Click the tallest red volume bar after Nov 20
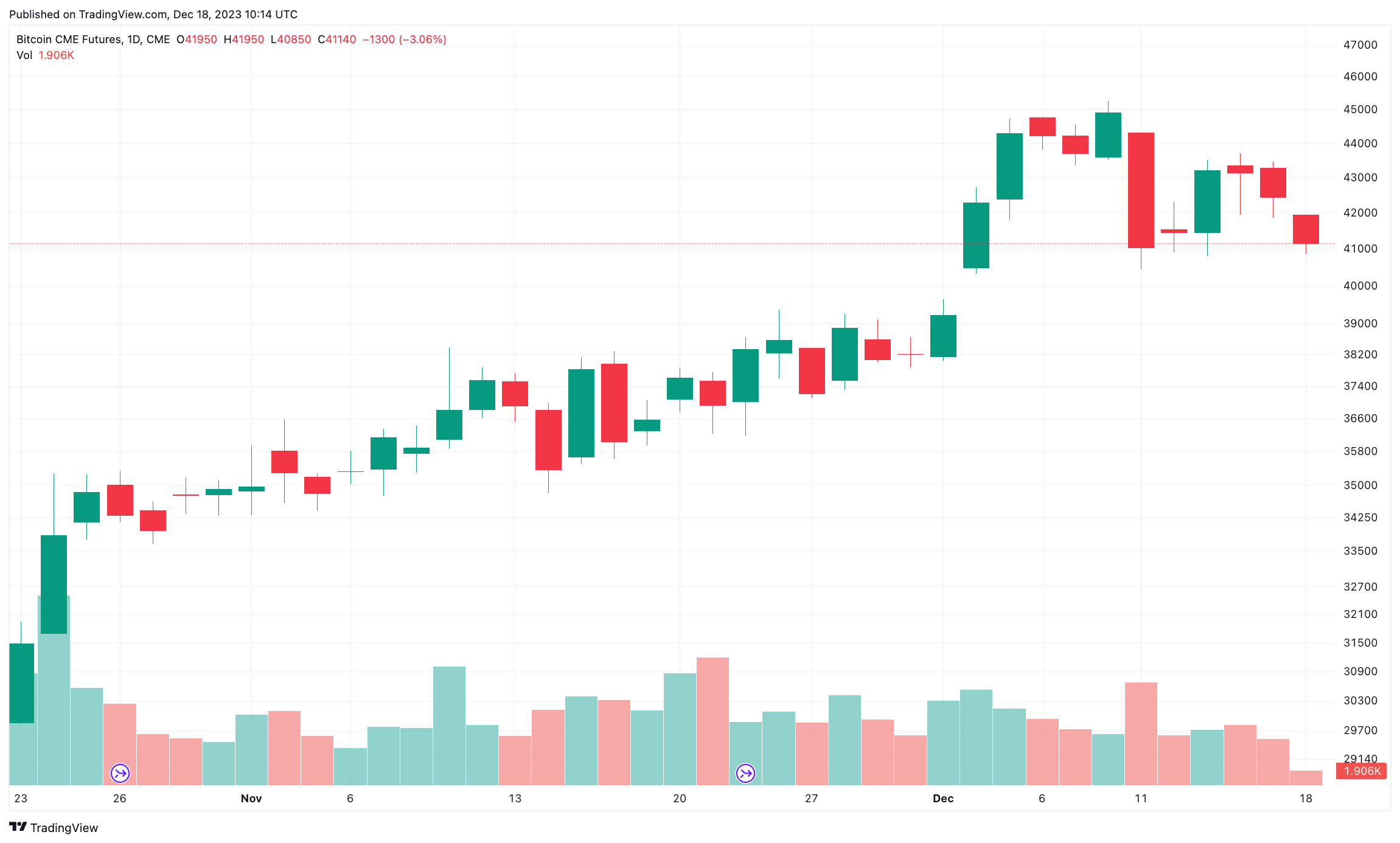The image size is (1400, 843). [712, 721]
